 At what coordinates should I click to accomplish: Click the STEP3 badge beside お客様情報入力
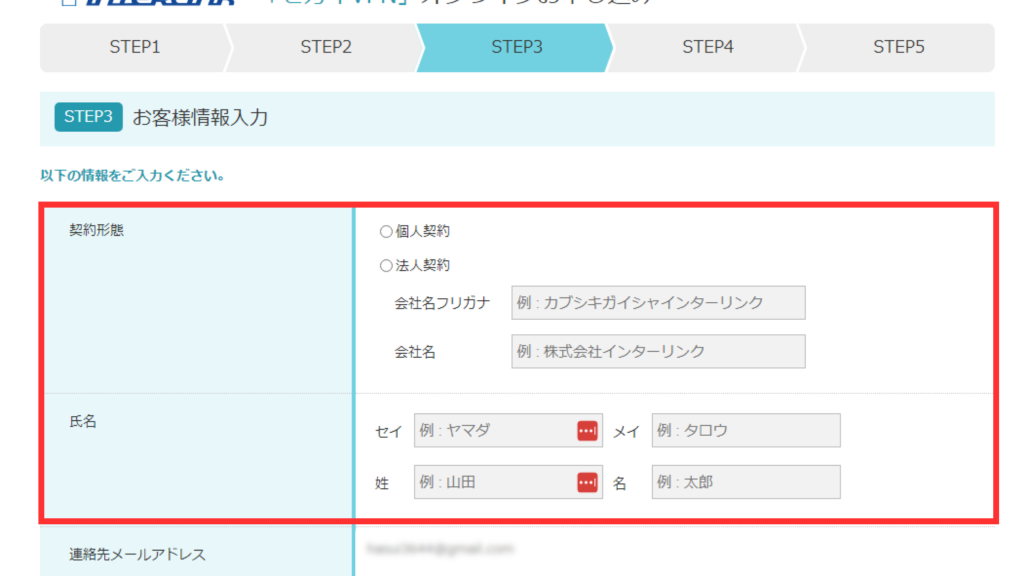[88, 117]
